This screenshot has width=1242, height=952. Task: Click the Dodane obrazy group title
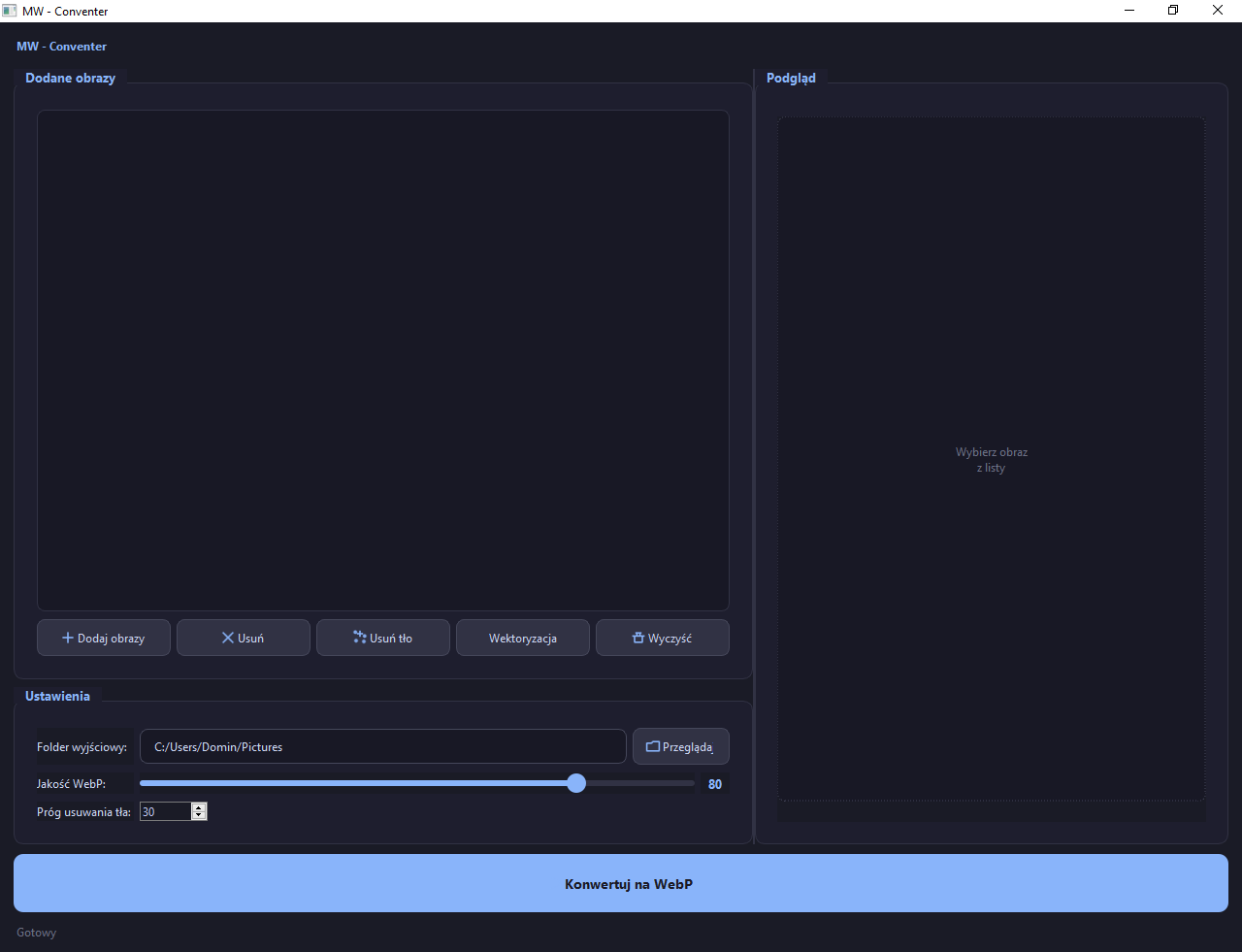[x=70, y=78]
